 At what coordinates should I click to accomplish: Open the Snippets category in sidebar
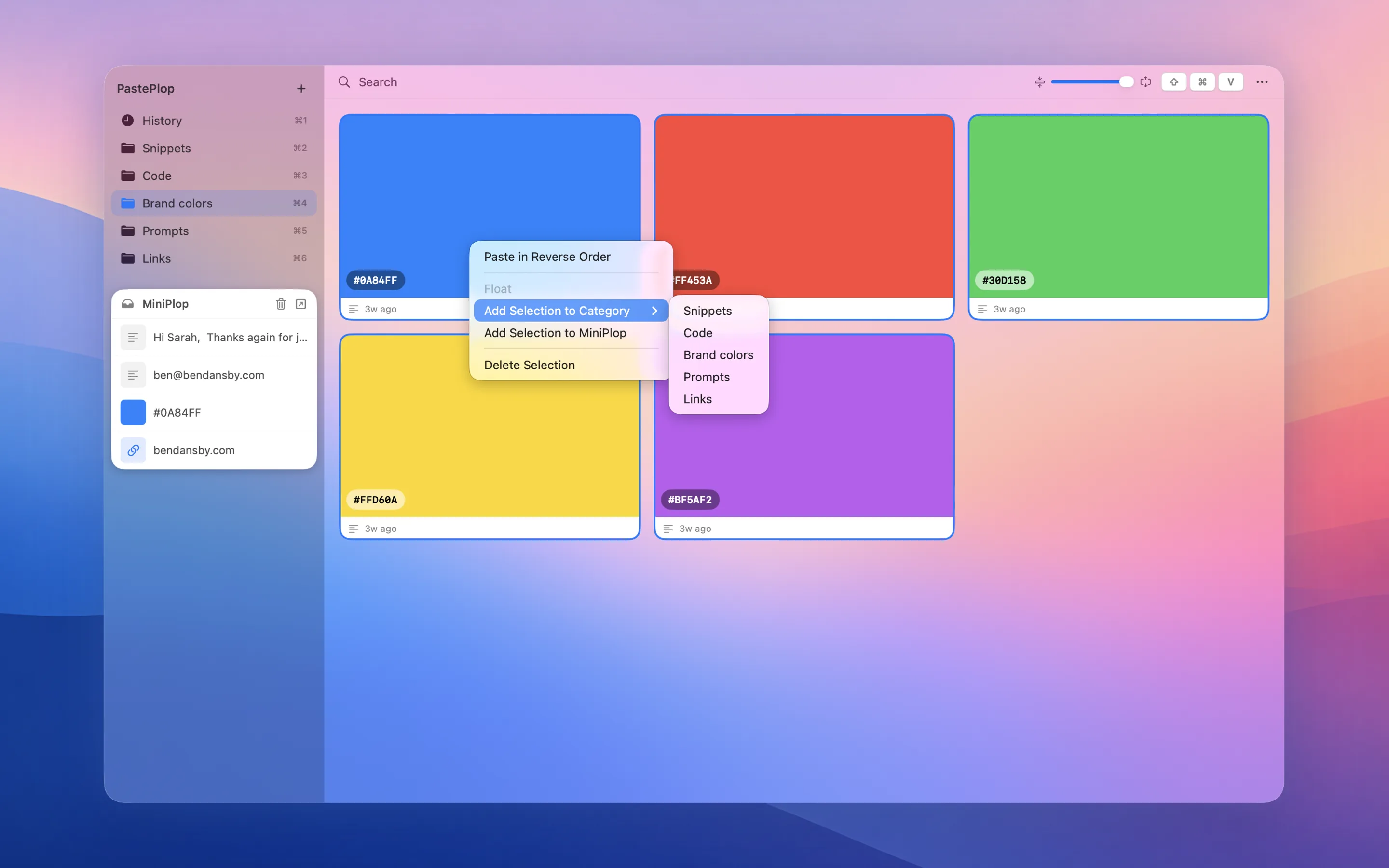click(x=214, y=148)
